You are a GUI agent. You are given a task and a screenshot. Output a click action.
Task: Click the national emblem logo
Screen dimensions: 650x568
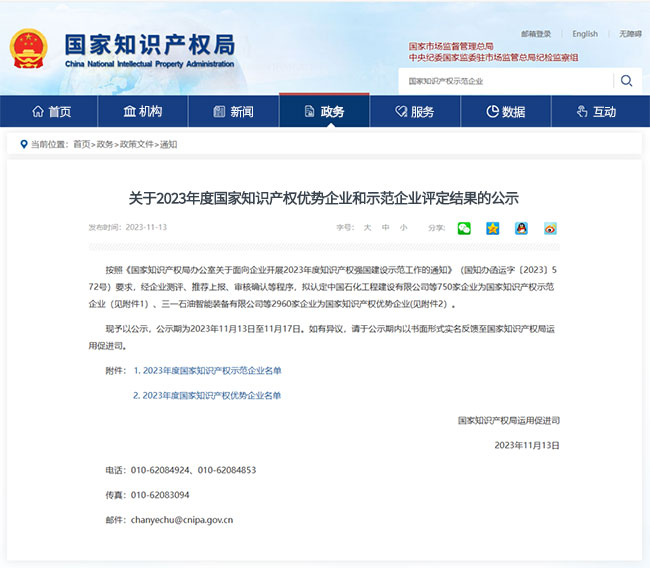29,49
